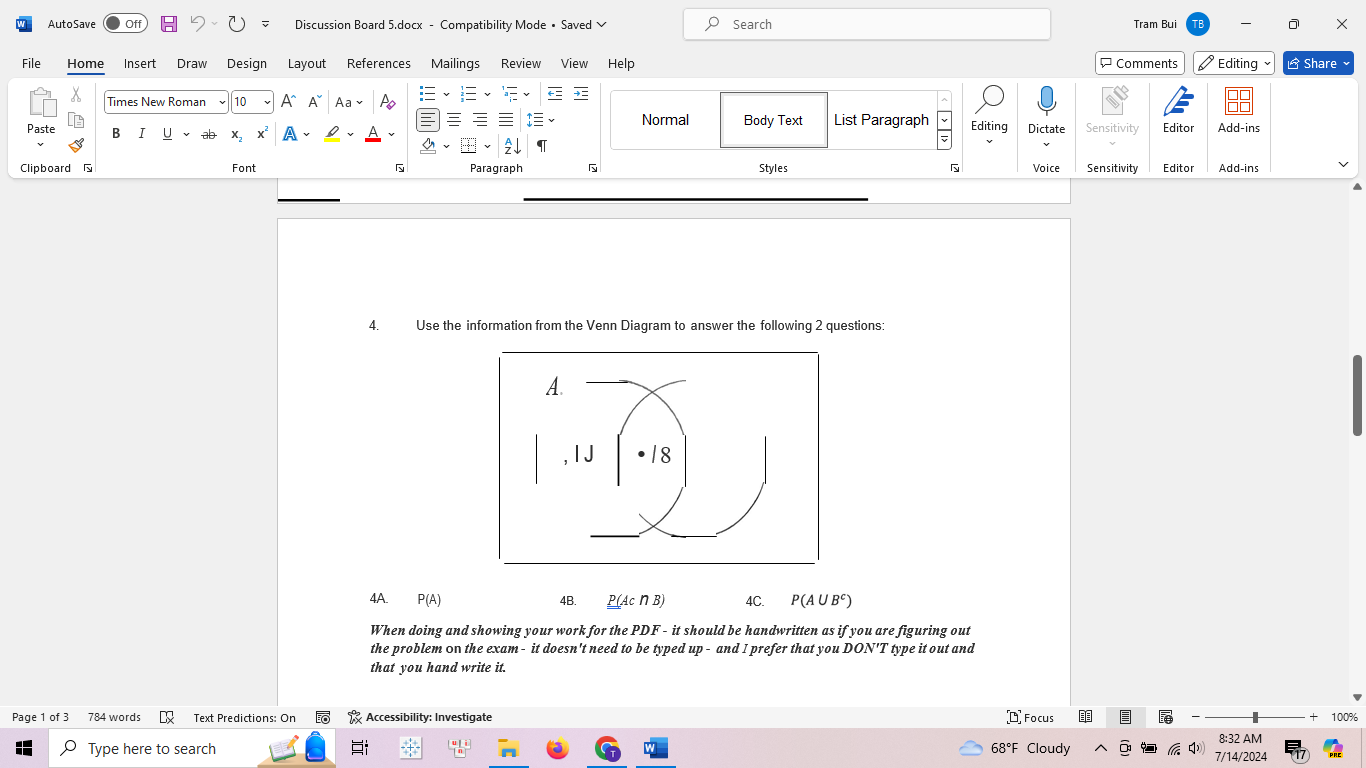Expand the bullets list dropdown arrow
Image resolution: width=1366 pixels, height=768 pixels.
point(446,94)
